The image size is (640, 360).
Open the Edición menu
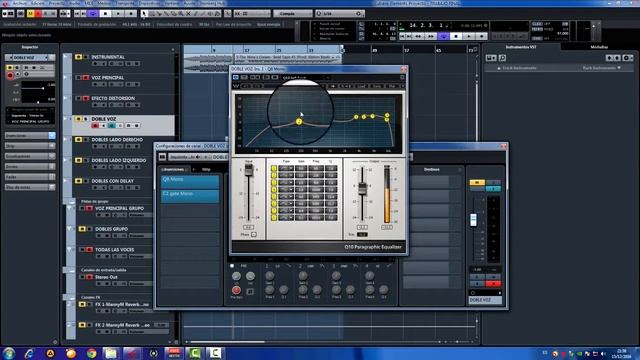(x=38, y=3)
